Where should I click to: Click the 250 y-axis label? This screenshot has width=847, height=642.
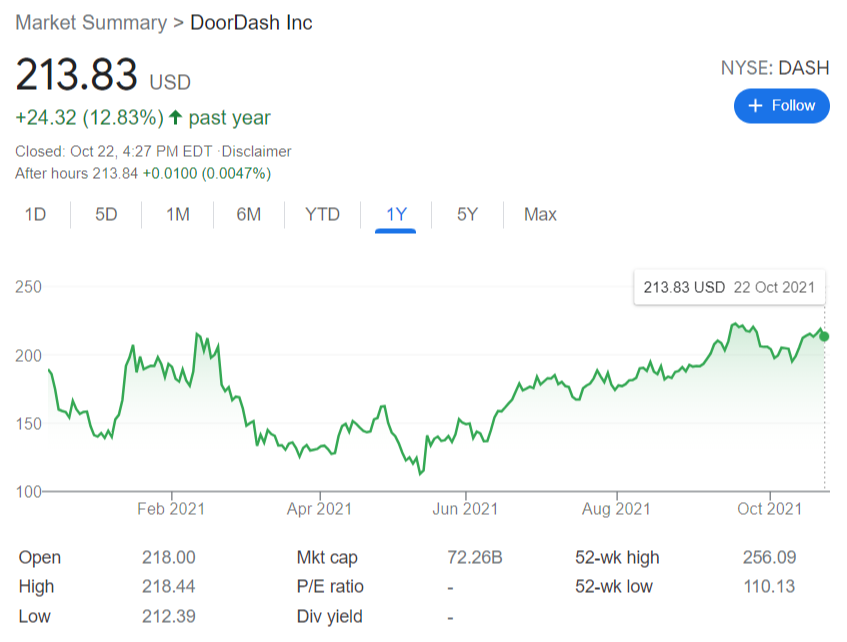tap(28, 287)
